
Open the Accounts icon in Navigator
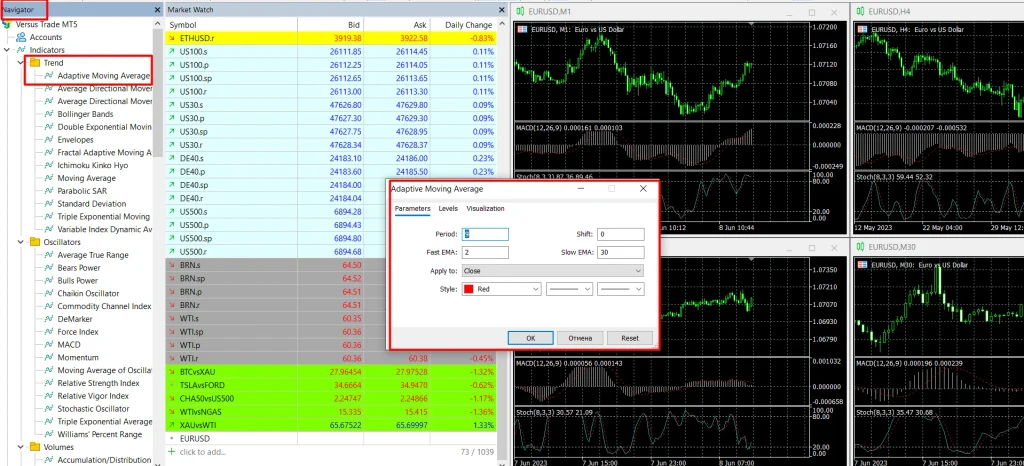[22, 37]
